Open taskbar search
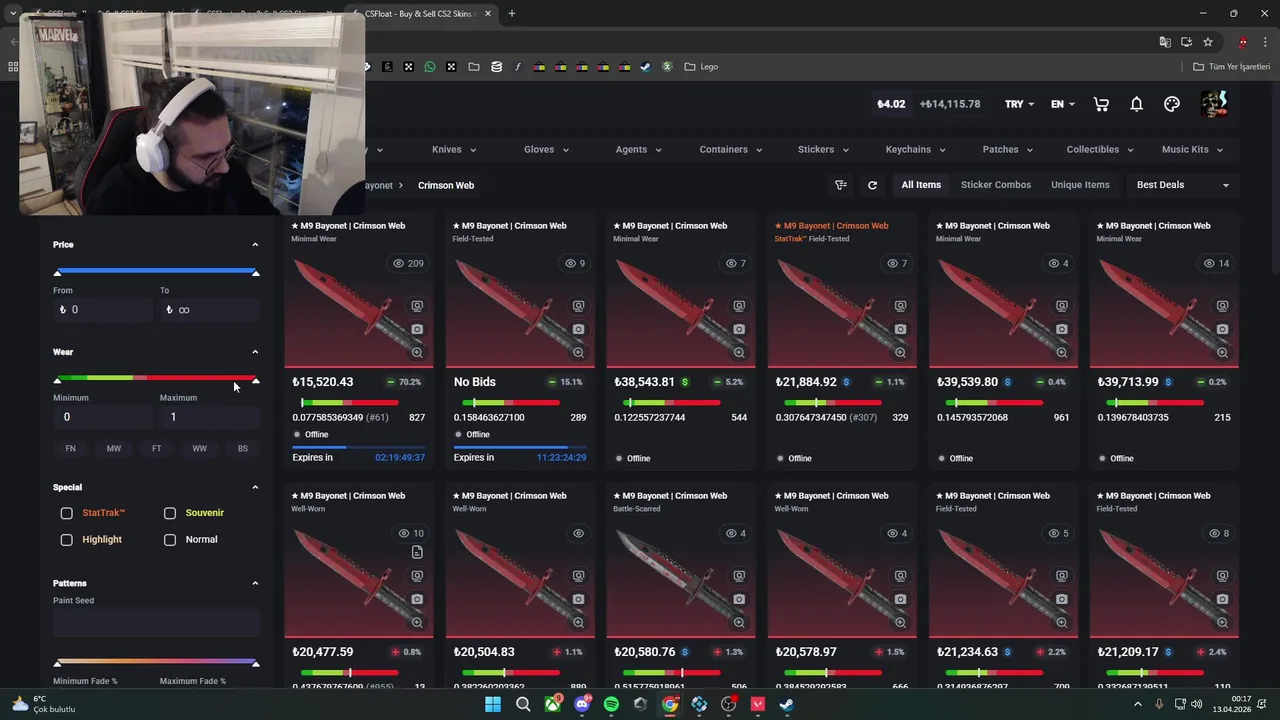Image resolution: width=1280 pixels, height=720 pixels. pos(523,704)
